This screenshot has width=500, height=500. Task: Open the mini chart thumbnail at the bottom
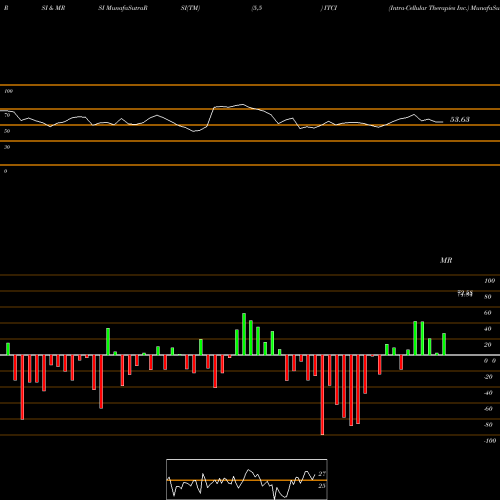click(247, 479)
